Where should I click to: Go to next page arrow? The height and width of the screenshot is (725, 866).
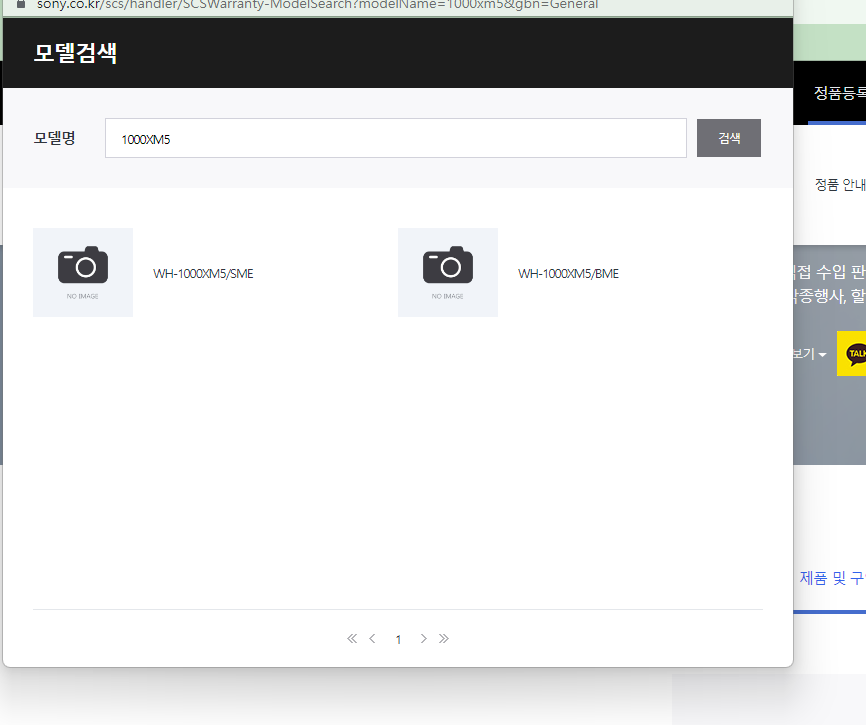pos(424,639)
